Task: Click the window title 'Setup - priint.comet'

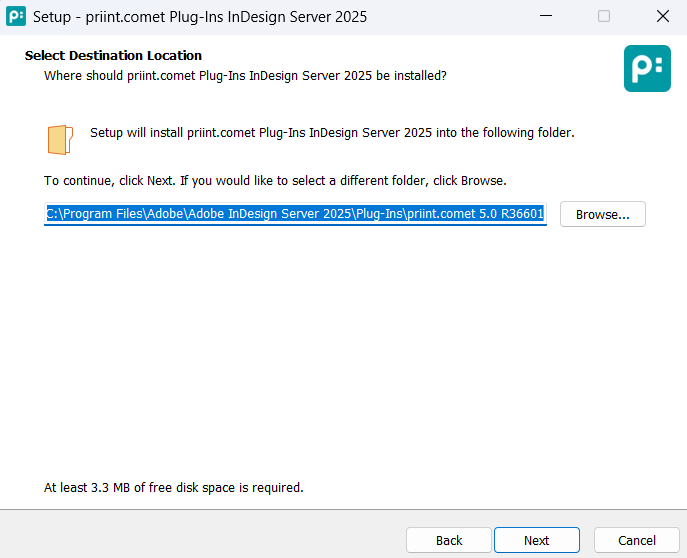Action: click(200, 17)
